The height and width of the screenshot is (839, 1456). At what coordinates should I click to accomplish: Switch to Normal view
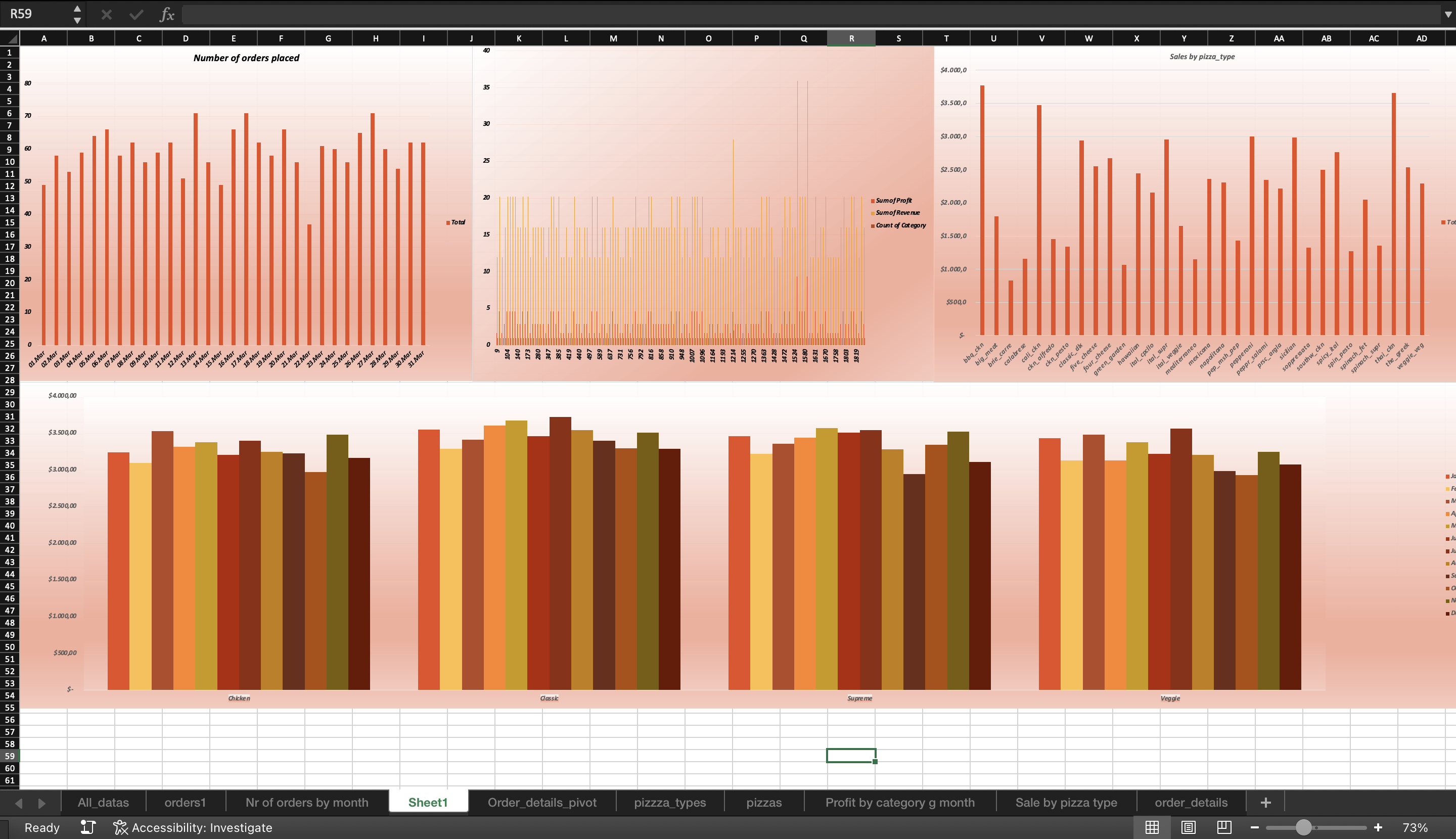tap(1152, 827)
